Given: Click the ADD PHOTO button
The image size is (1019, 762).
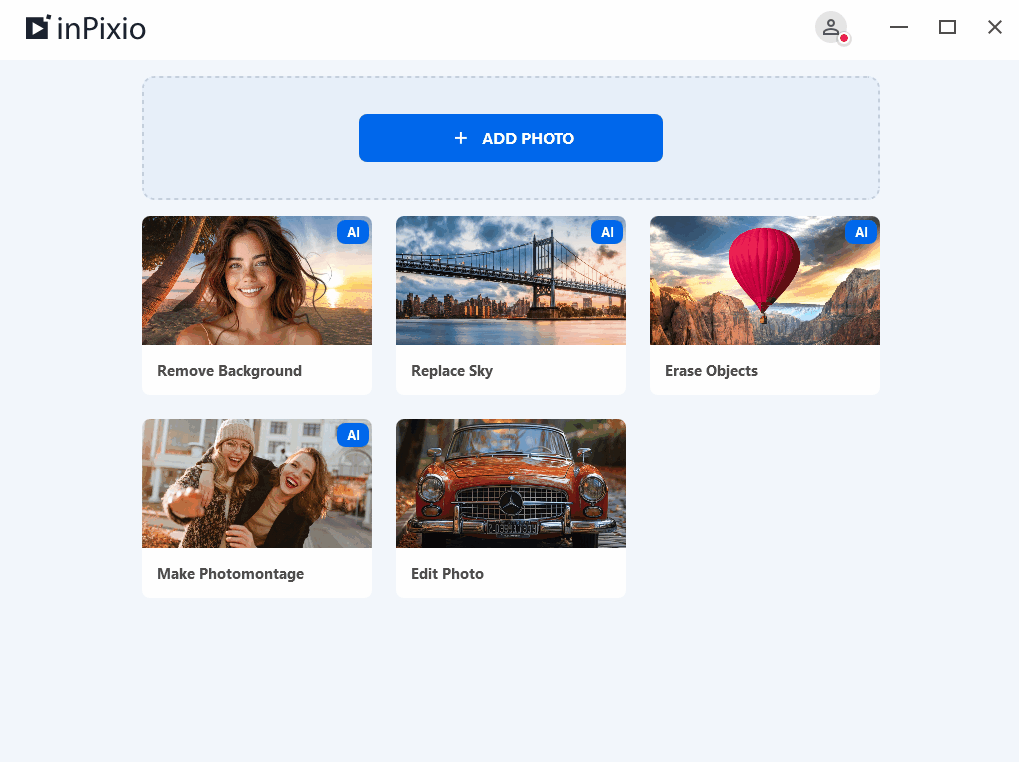Looking at the screenshot, I should tap(511, 138).
